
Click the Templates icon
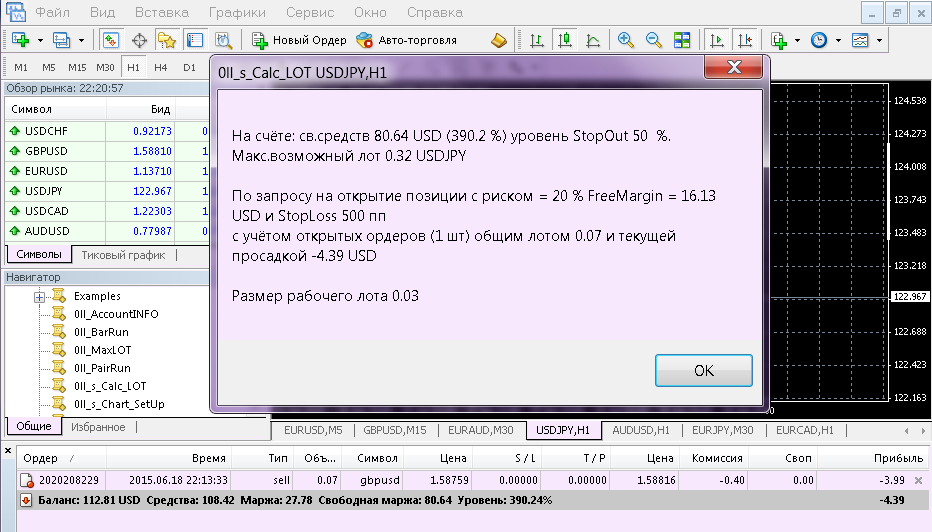860,40
